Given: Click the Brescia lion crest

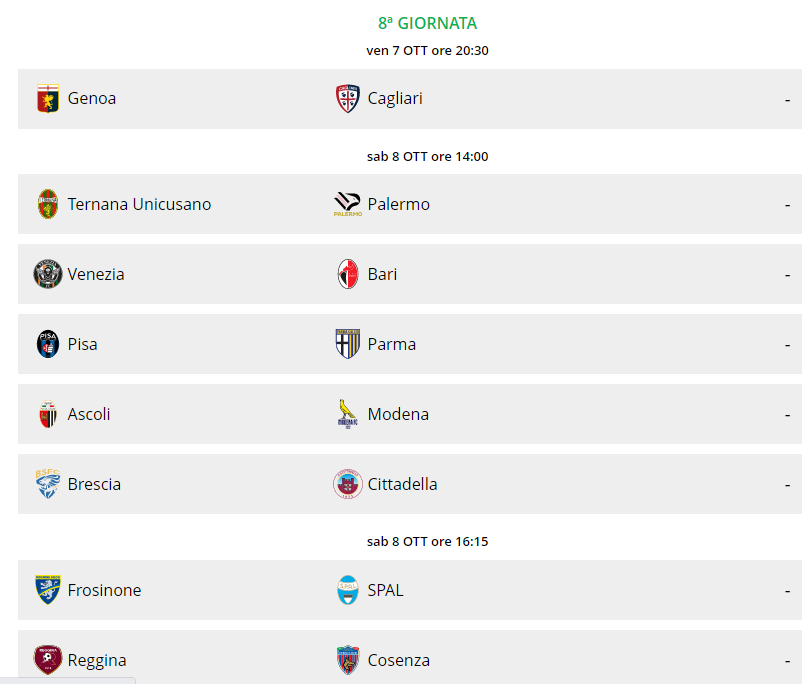Looking at the screenshot, I should (48, 484).
